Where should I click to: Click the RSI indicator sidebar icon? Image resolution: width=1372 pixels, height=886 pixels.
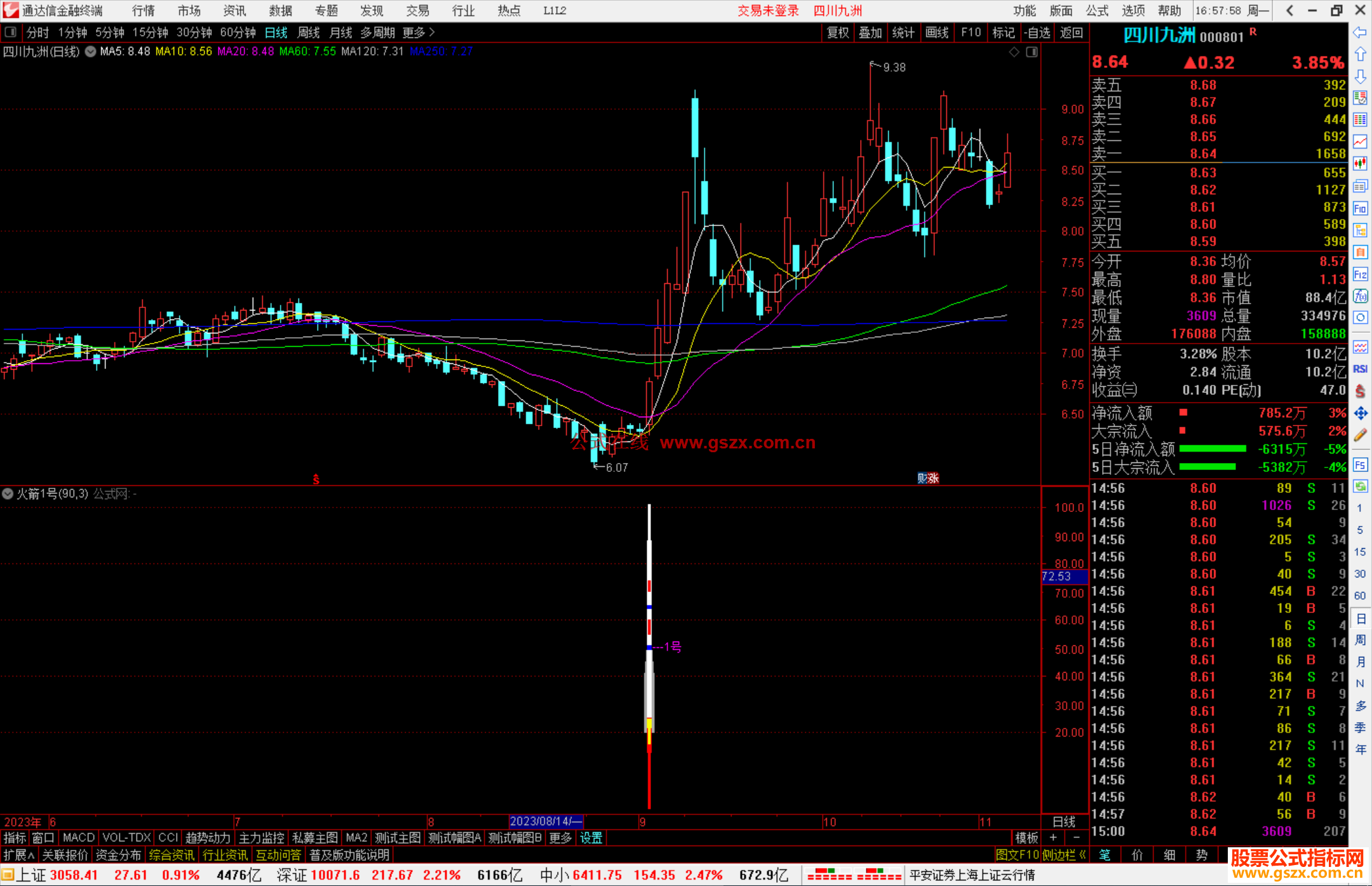pyautogui.click(x=1360, y=369)
